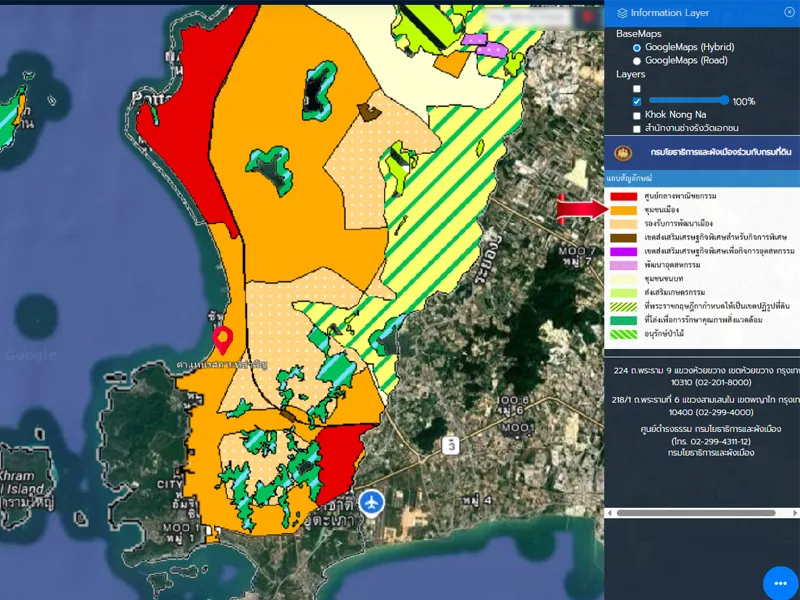
Task: Click the stacked layers icon in panel header
Action: coord(622,13)
